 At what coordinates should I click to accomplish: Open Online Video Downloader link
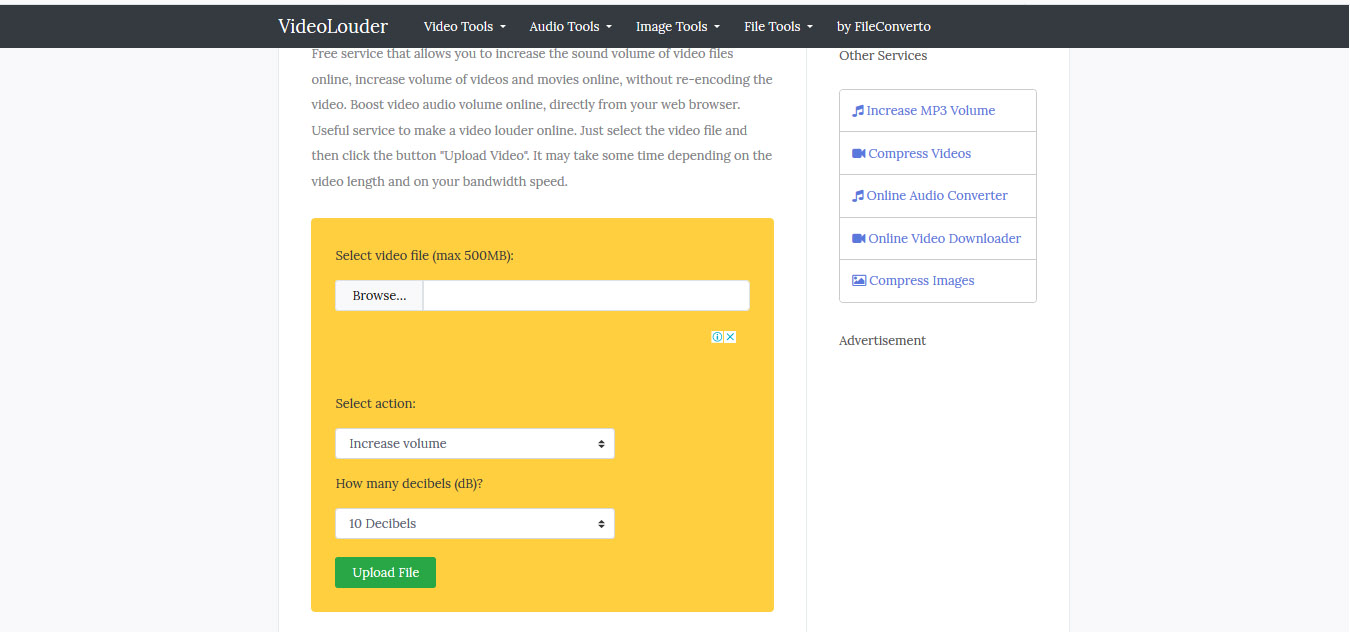tap(945, 239)
